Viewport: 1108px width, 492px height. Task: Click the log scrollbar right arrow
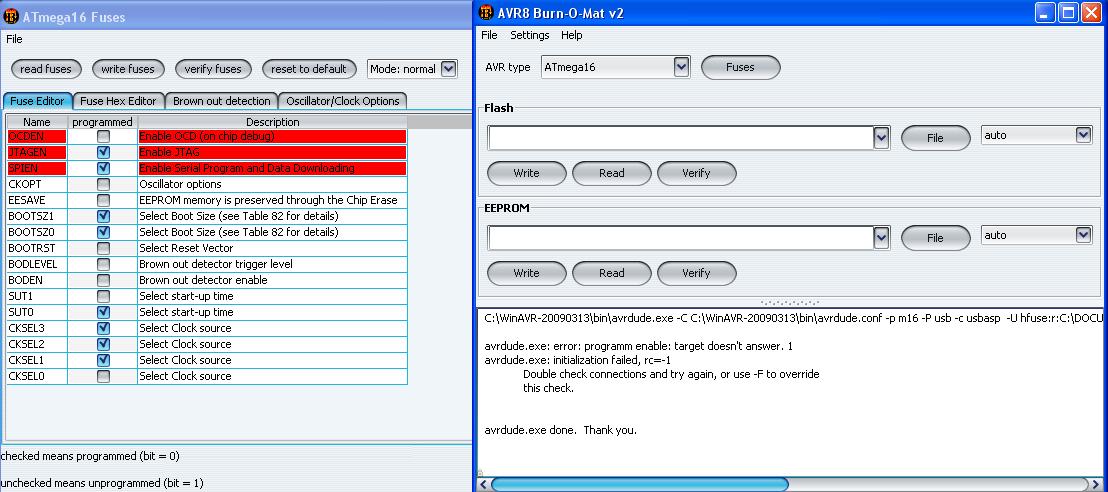tap(1097, 484)
